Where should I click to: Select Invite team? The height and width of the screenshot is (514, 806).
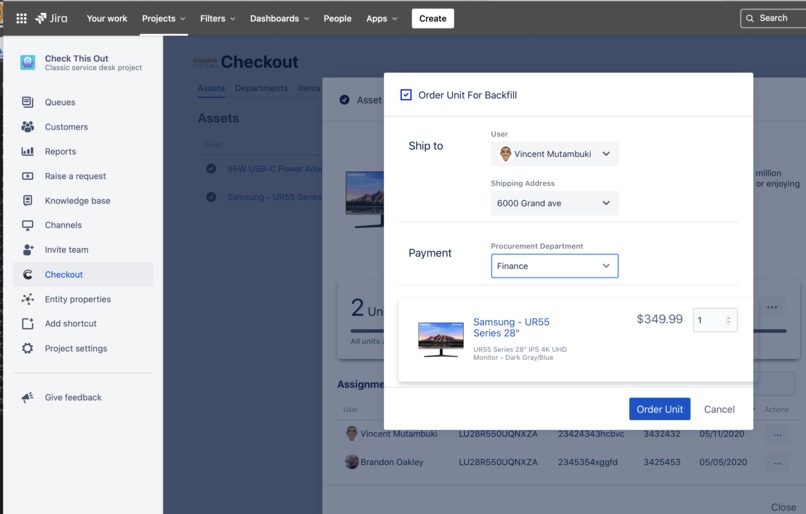pos(83,250)
